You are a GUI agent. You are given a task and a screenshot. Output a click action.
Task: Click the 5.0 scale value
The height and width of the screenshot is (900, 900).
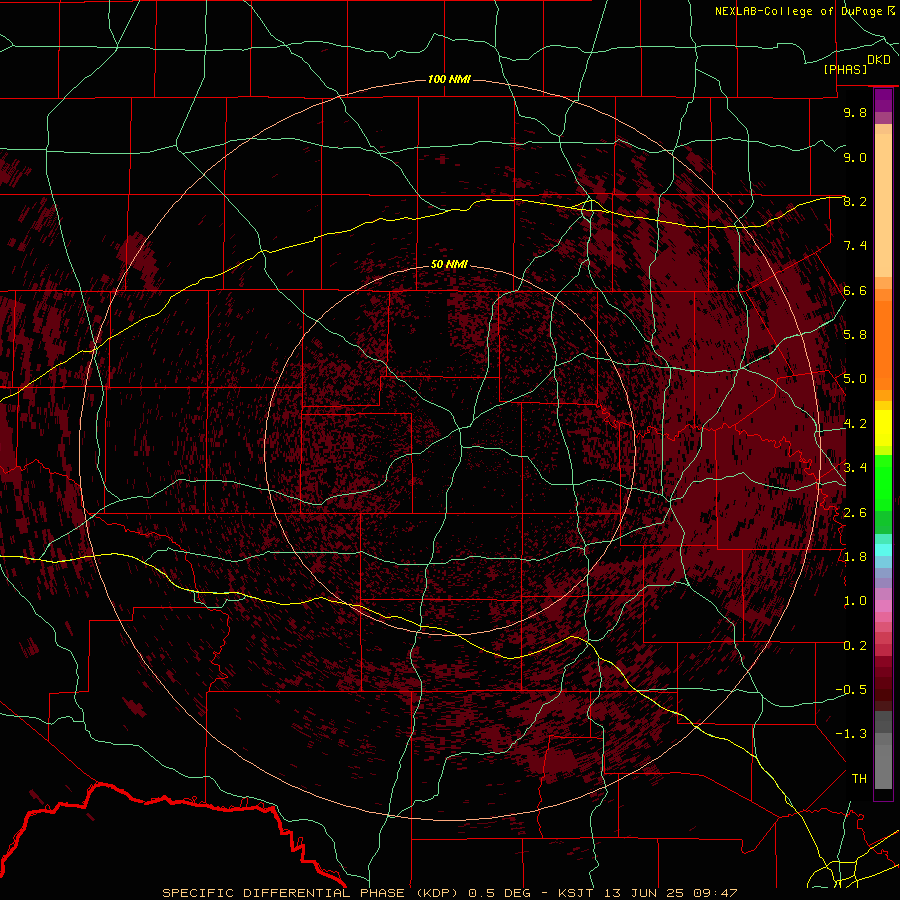point(855,379)
